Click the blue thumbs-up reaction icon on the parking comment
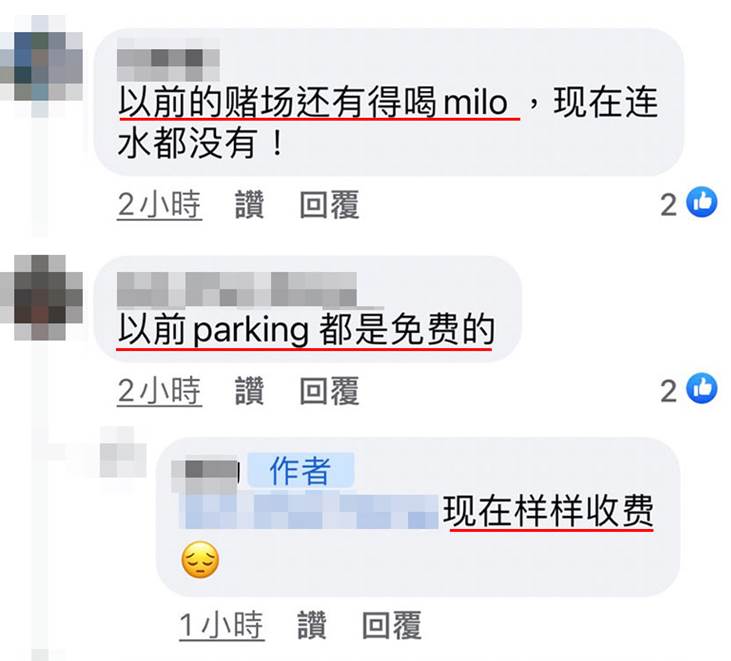The image size is (731, 661). coord(702,388)
